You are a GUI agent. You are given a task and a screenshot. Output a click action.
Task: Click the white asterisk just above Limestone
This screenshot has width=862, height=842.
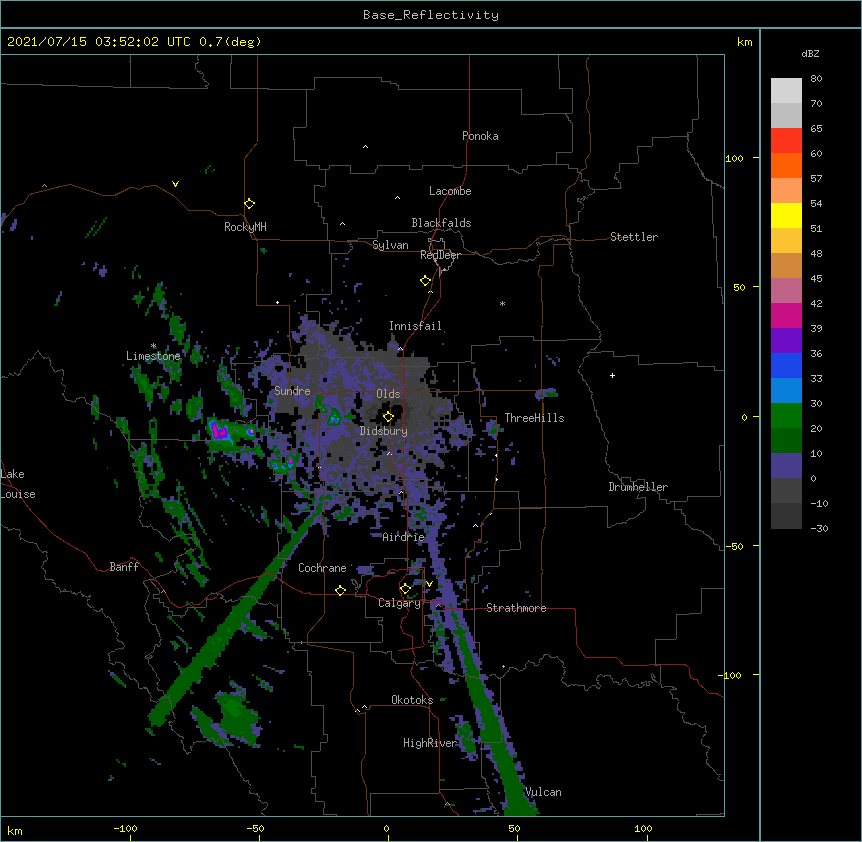coord(153,346)
